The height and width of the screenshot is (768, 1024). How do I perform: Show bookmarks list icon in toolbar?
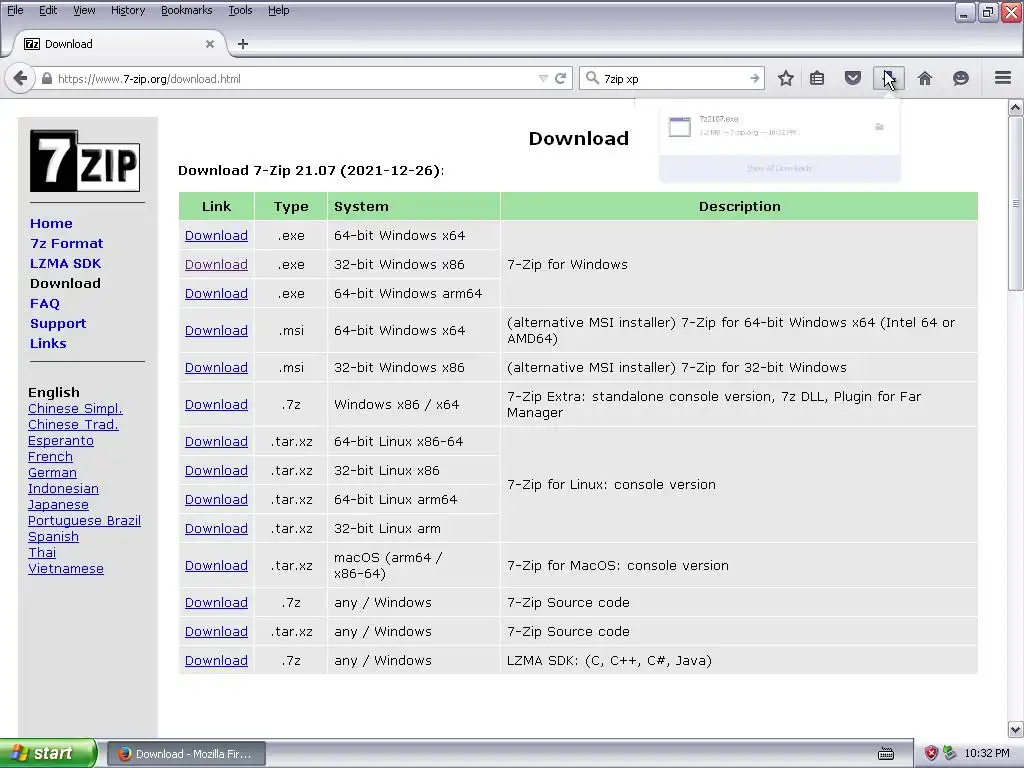[x=817, y=78]
